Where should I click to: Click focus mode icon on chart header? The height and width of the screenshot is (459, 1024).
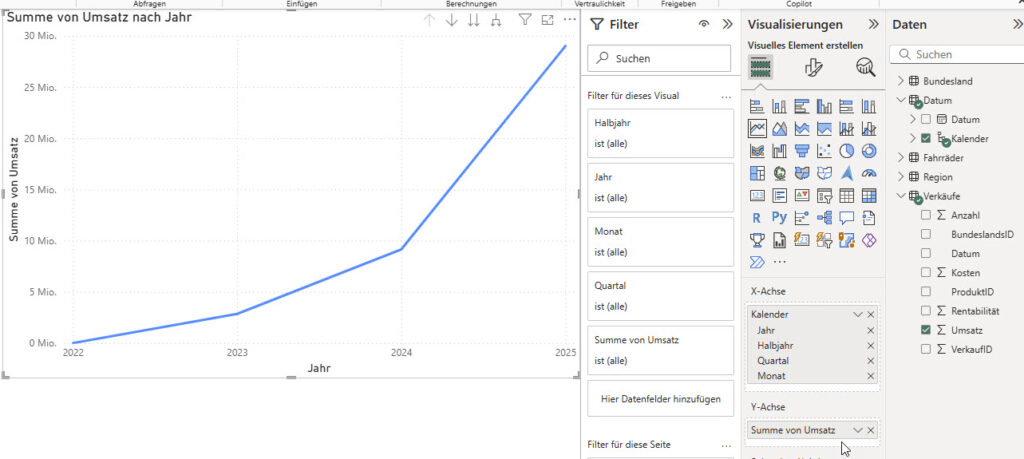tap(547, 20)
